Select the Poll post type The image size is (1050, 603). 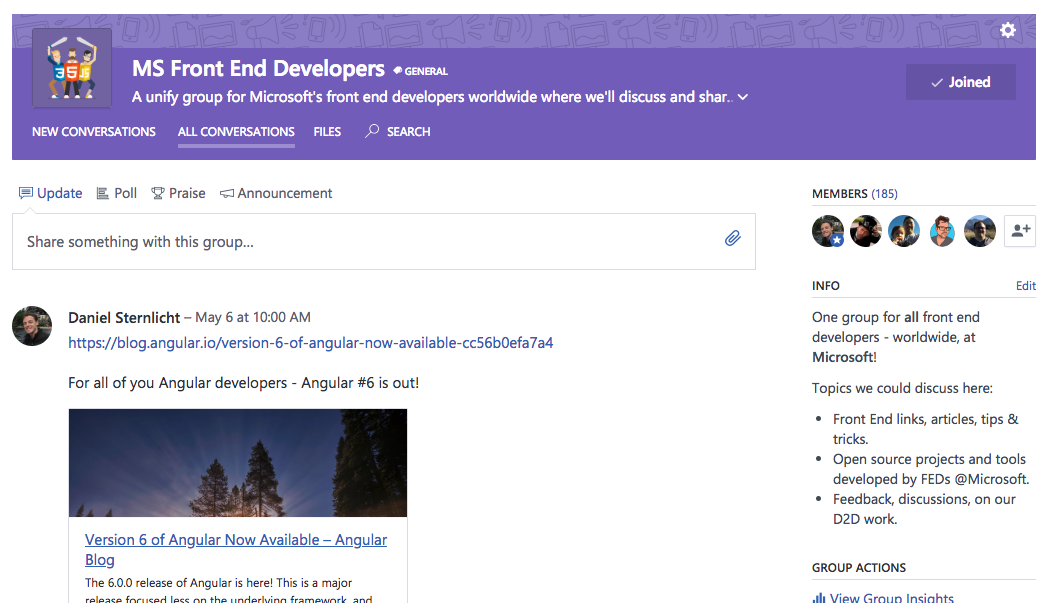pos(117,194)
